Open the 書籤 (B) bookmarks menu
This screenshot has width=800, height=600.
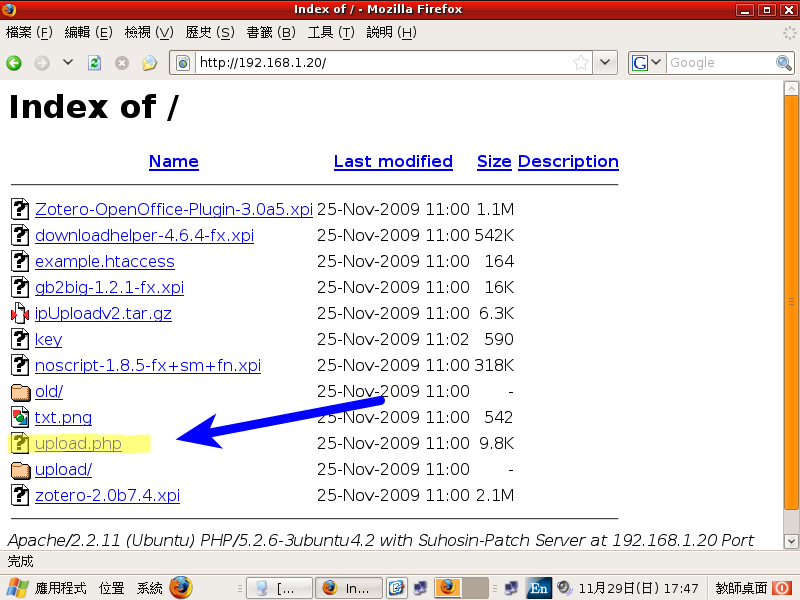pos(271,32)
